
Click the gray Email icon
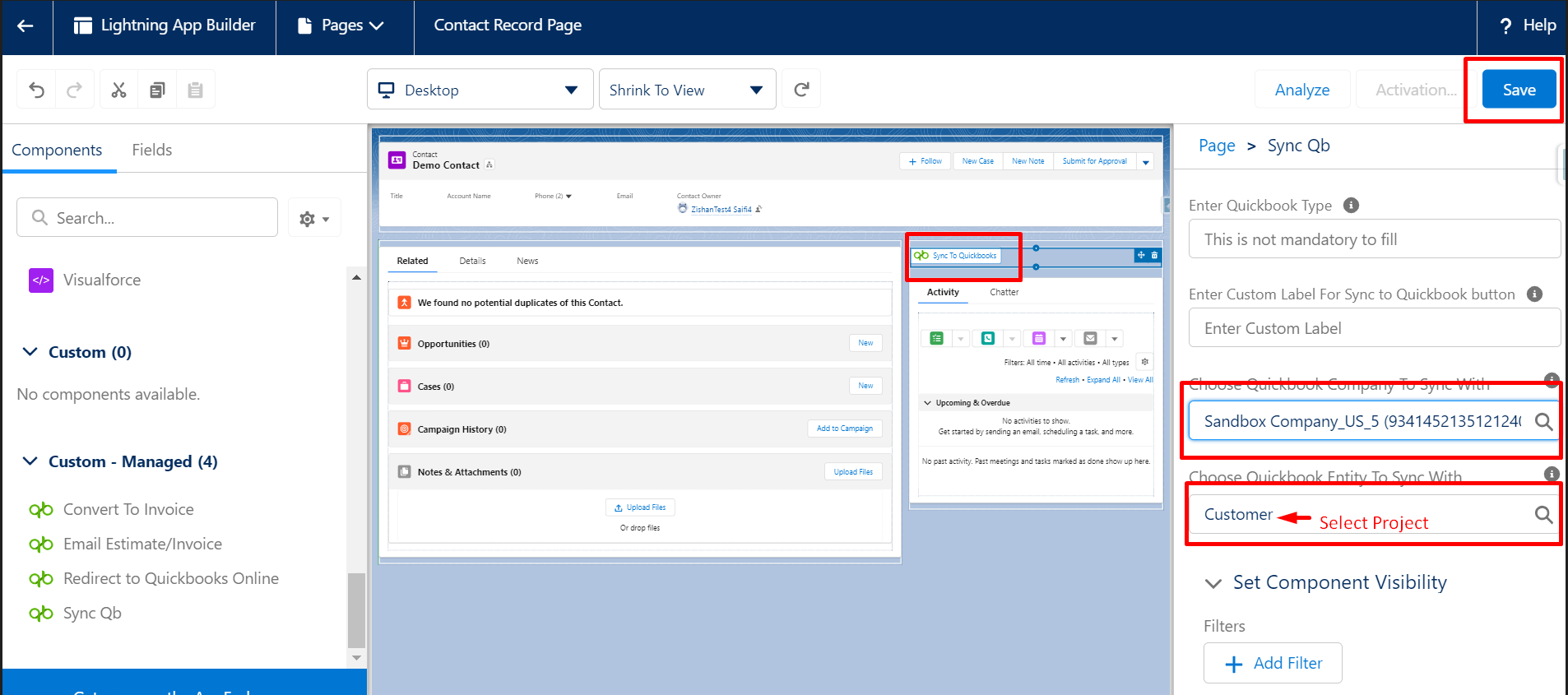[1090, 338]
